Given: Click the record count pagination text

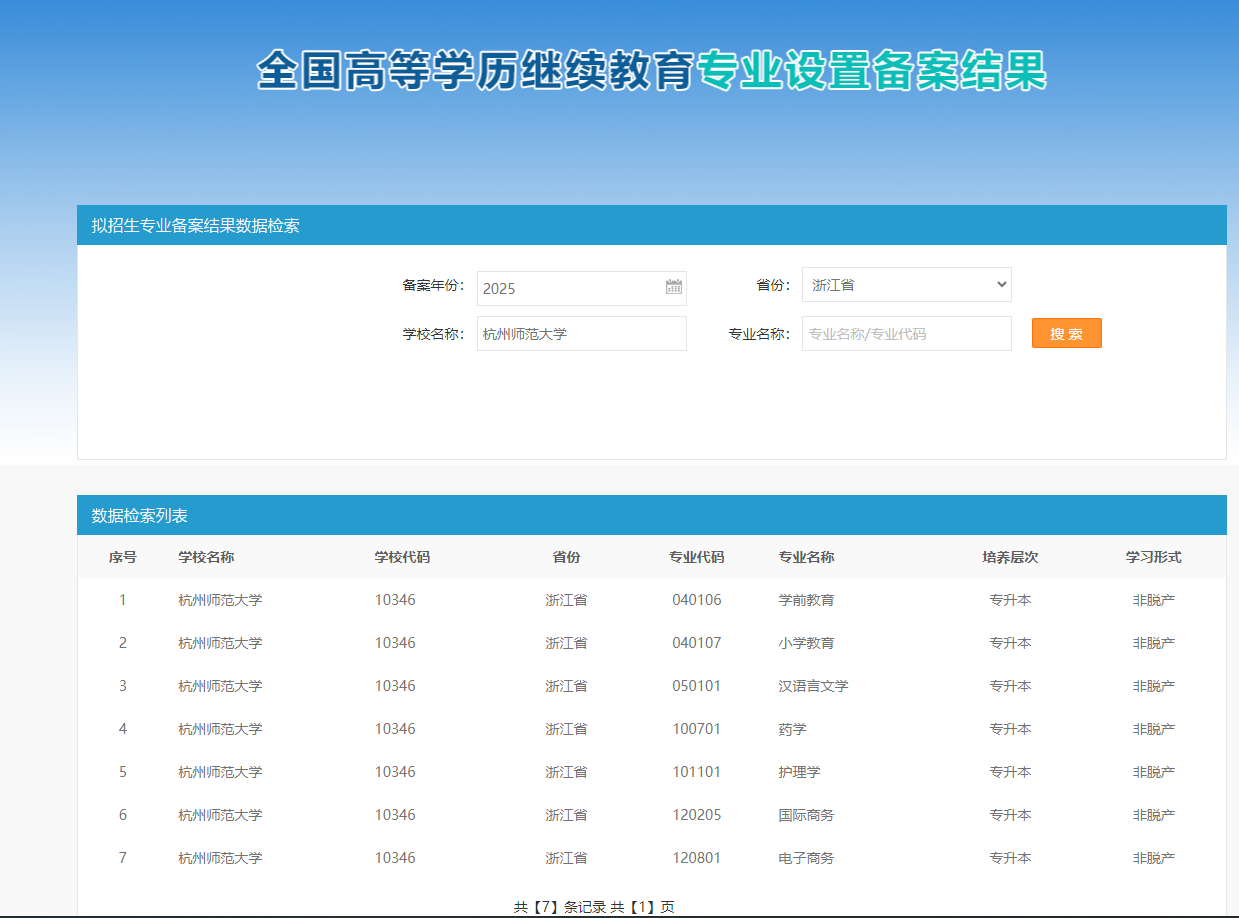Looking at the screenshot, I should coord(594,907).
